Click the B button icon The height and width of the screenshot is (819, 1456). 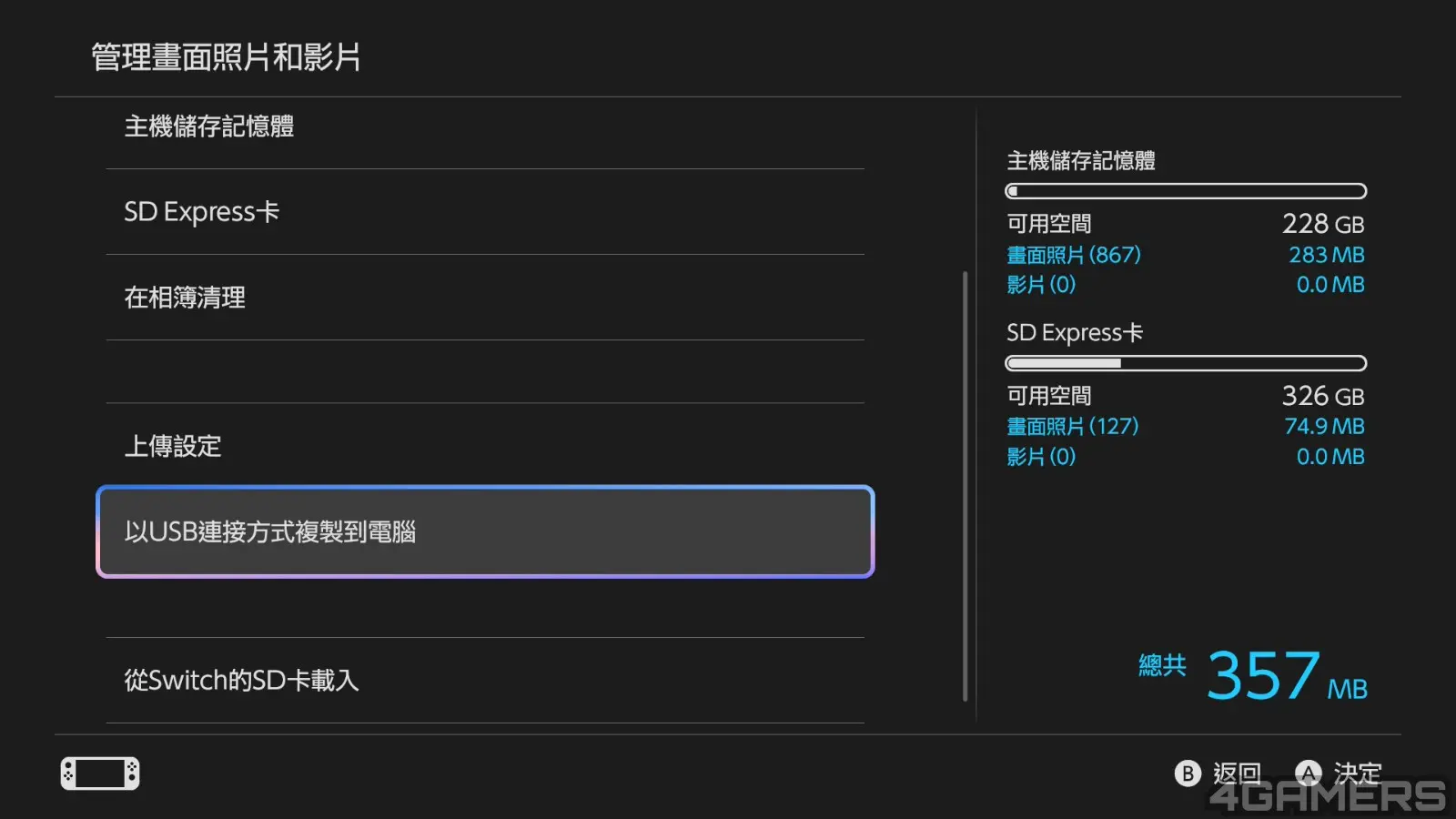(x=1188, y=773)
